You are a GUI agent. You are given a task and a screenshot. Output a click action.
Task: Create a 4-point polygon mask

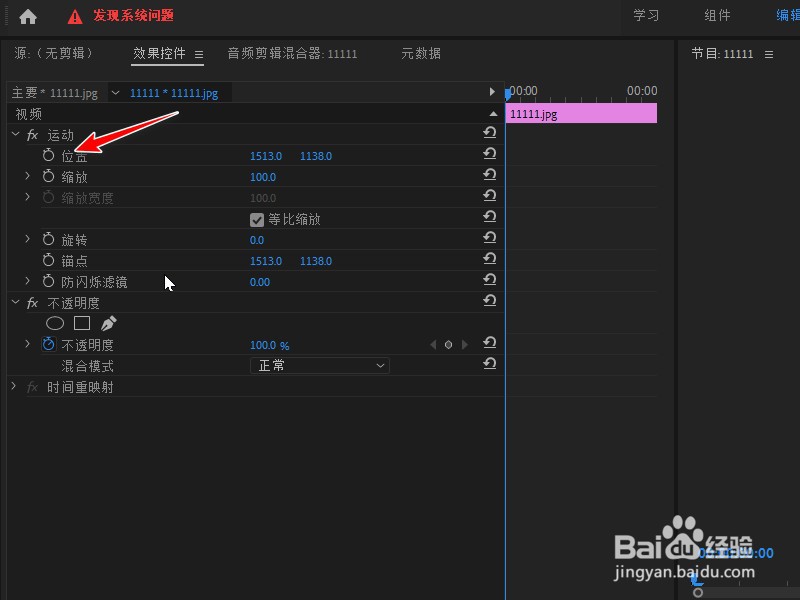click(x=82, y=323)
